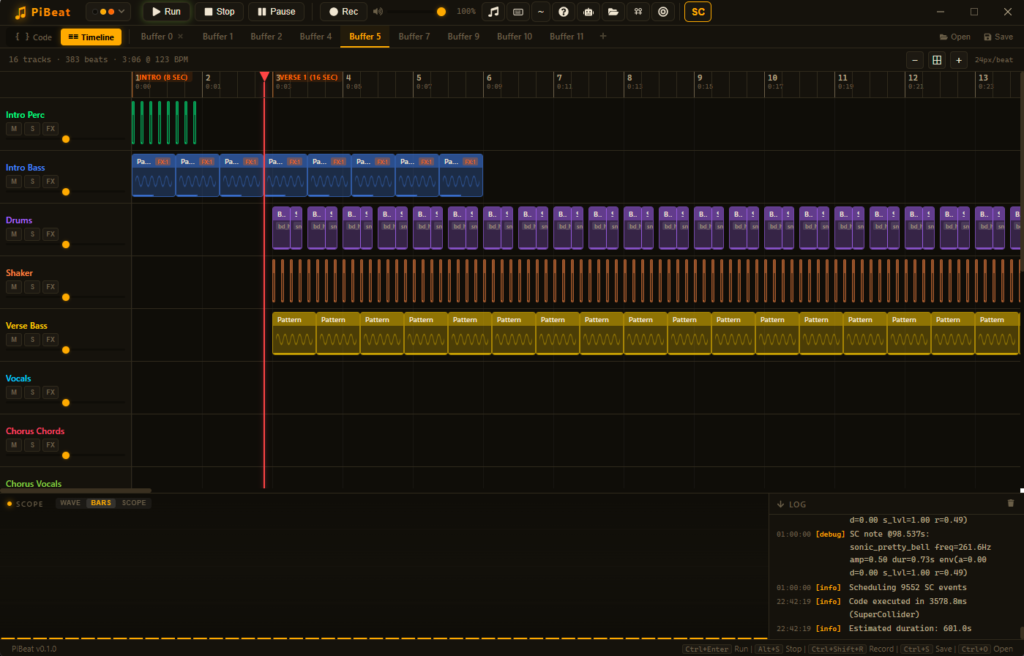Click the timeline zoom-out minus icon
This screenshot has width=1024, height=656.
915,60
